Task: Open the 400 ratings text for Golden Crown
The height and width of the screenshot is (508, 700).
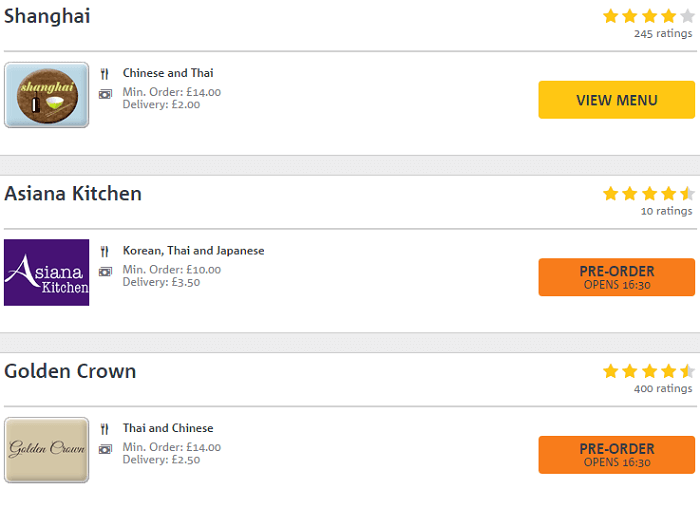Action: (663, 389)
